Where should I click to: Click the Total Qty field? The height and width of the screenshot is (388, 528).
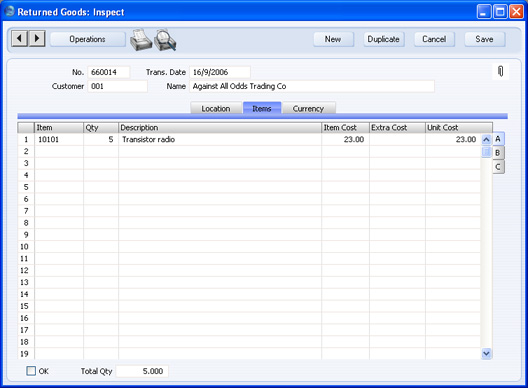tap(142, 371)
